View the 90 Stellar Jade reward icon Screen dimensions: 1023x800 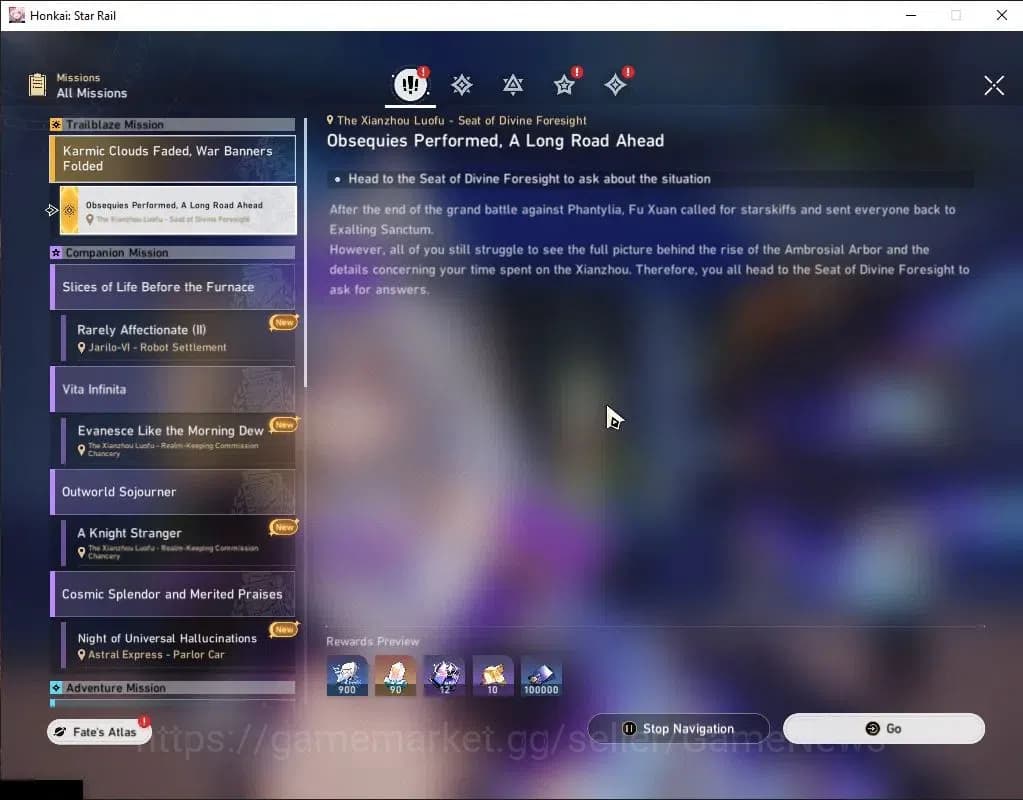click(395, 676)
